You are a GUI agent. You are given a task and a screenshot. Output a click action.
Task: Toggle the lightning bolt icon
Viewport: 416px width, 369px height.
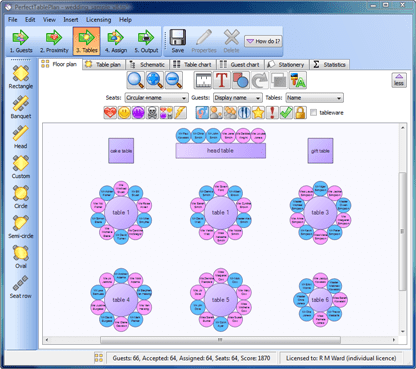tap(180, 113)
